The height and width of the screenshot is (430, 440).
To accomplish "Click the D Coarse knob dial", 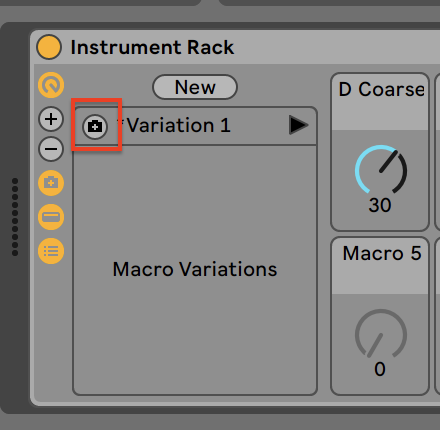I will 381,169.
